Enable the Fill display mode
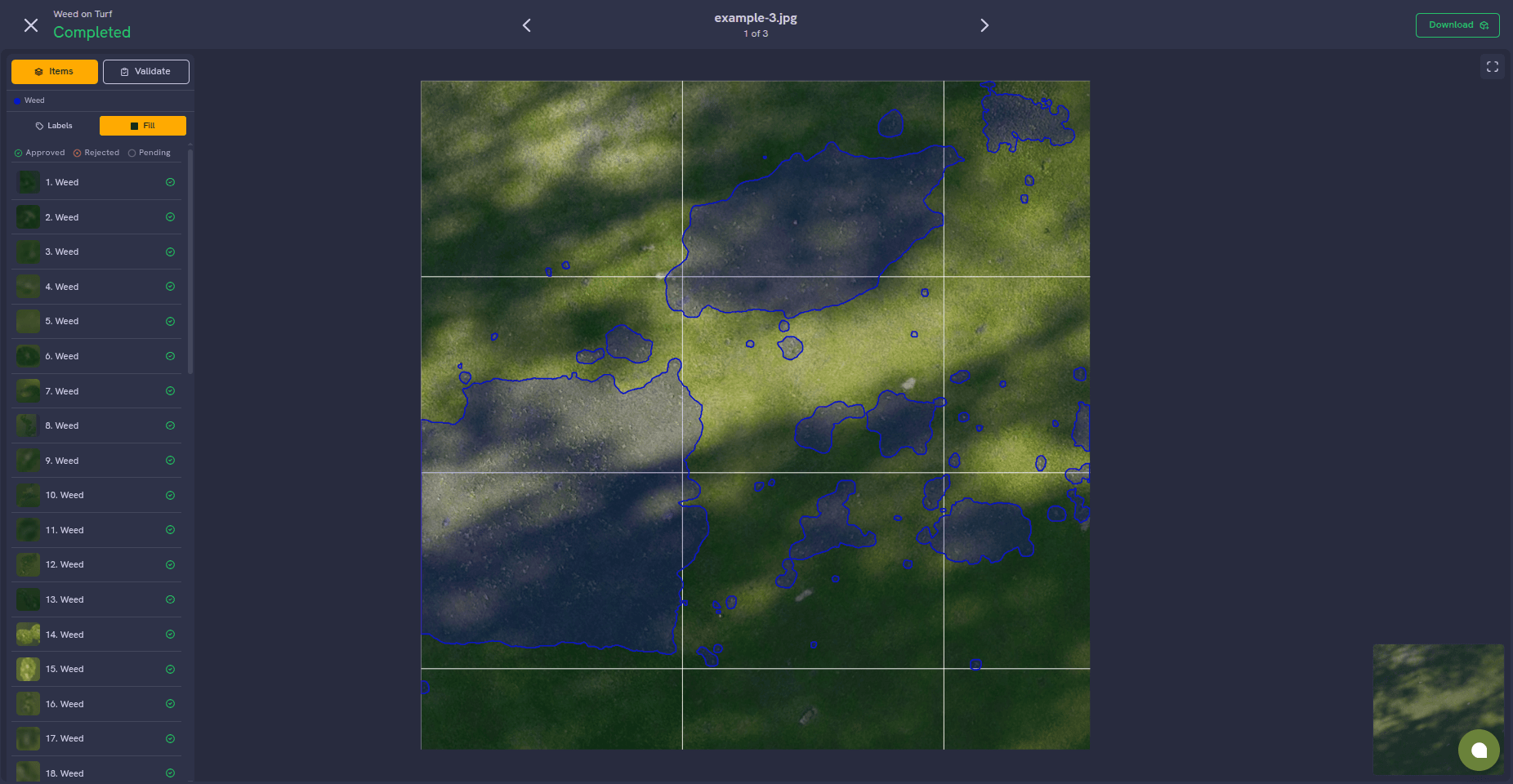 tap(143, 126)
